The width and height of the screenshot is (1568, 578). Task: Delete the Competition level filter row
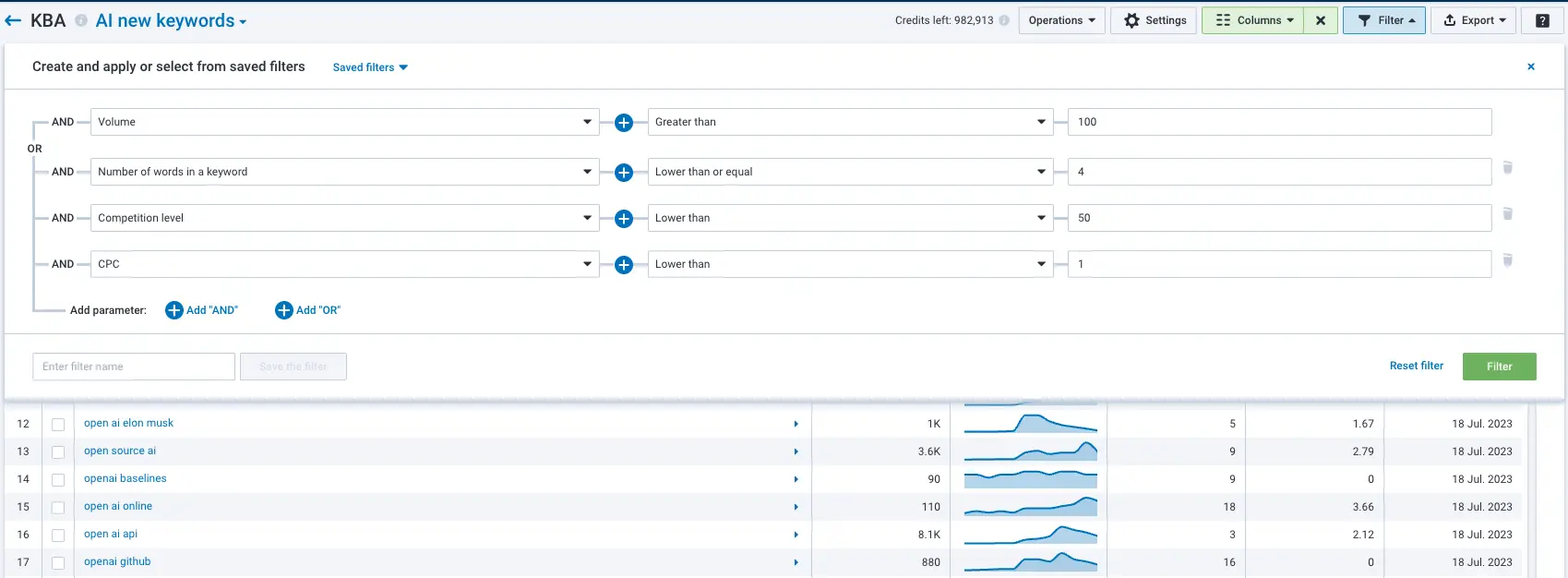(x=1507, y=214)
